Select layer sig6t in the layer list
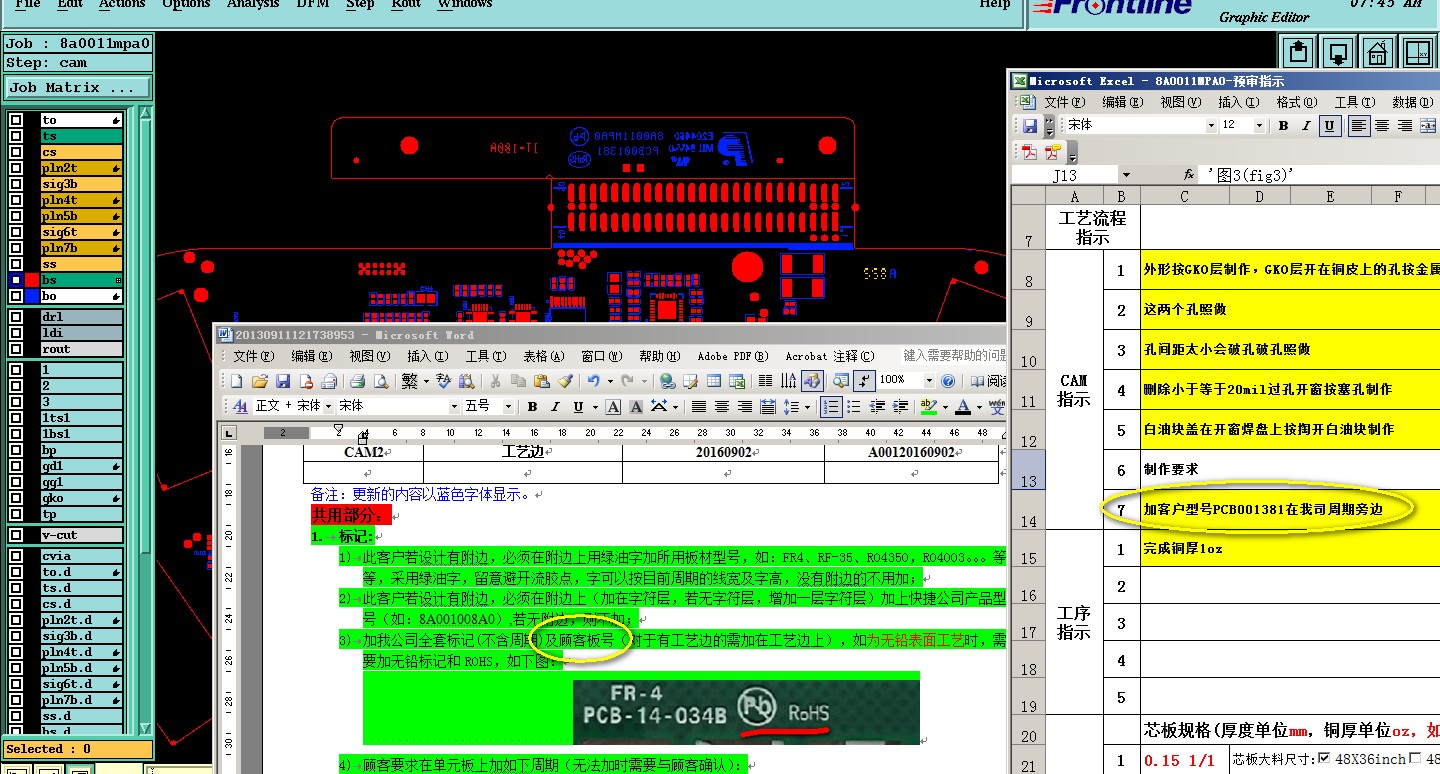The image size is (1440, 774). point(81,232)
